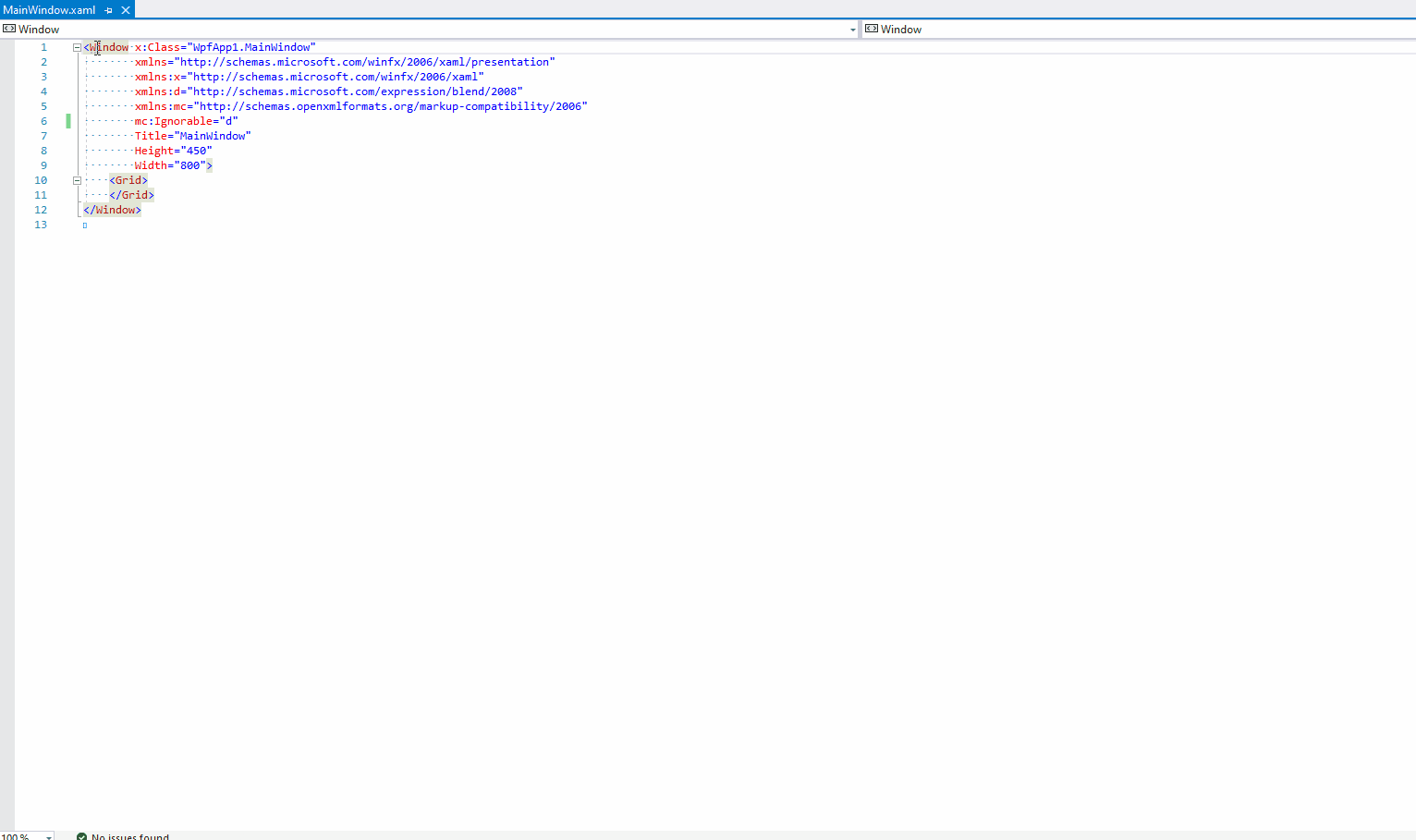Select the Grid opening tag on line 10
Viewport: 1416px width, 840px height.
point(128,180)
